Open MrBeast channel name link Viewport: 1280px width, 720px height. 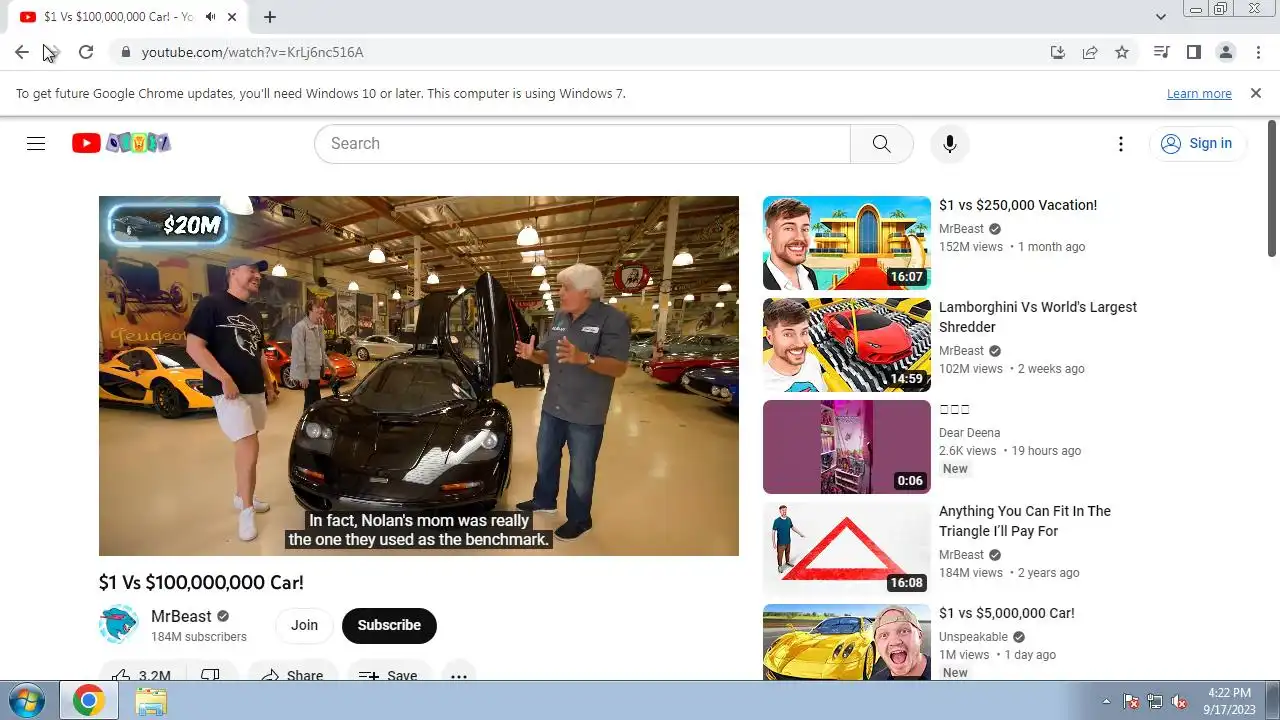pos(181,616)
